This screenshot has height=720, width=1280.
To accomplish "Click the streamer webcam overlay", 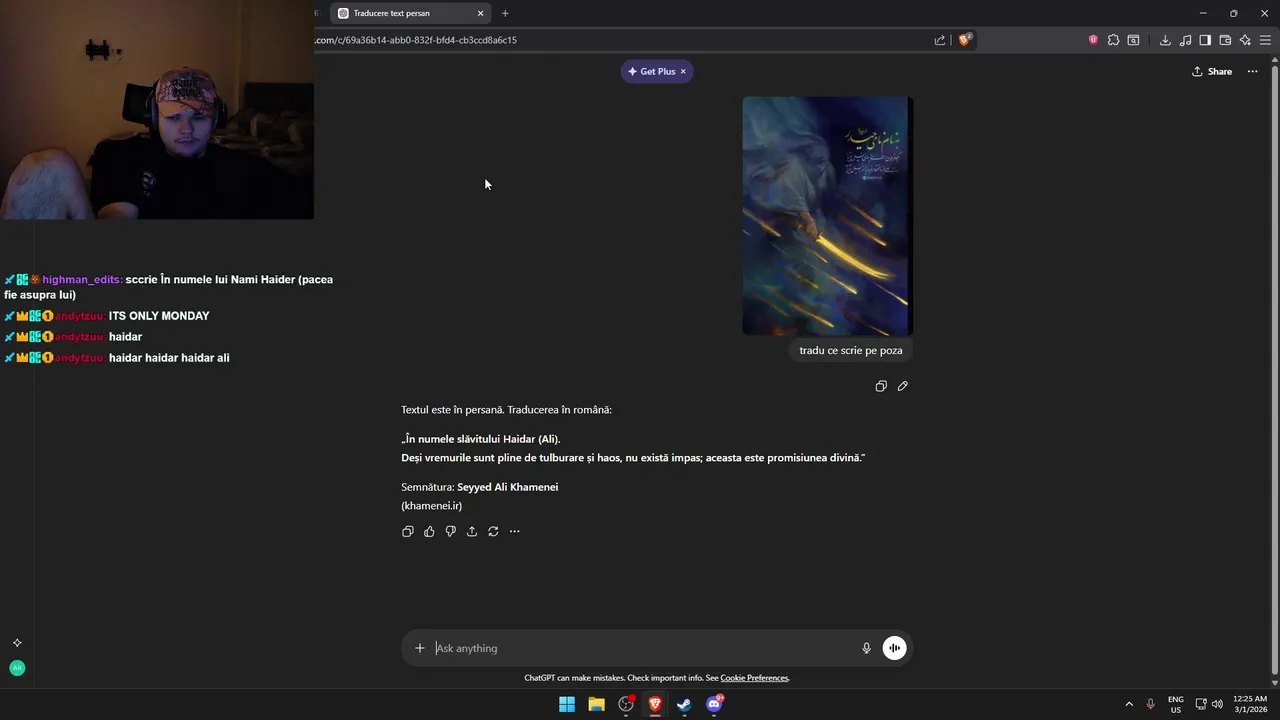I will pyautogui.click(x=157, y=110).
